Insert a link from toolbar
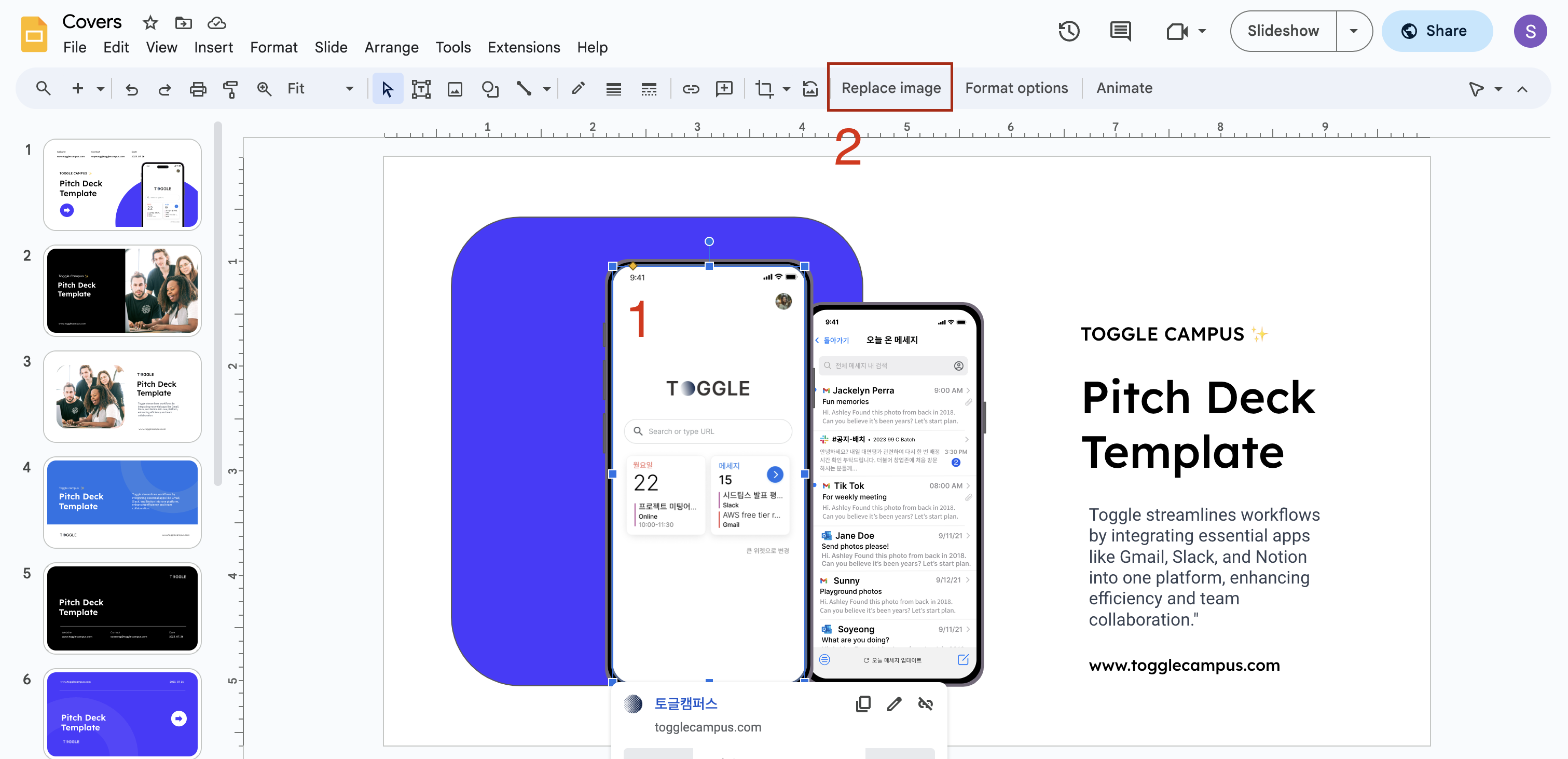 click(x=690, y=89)
